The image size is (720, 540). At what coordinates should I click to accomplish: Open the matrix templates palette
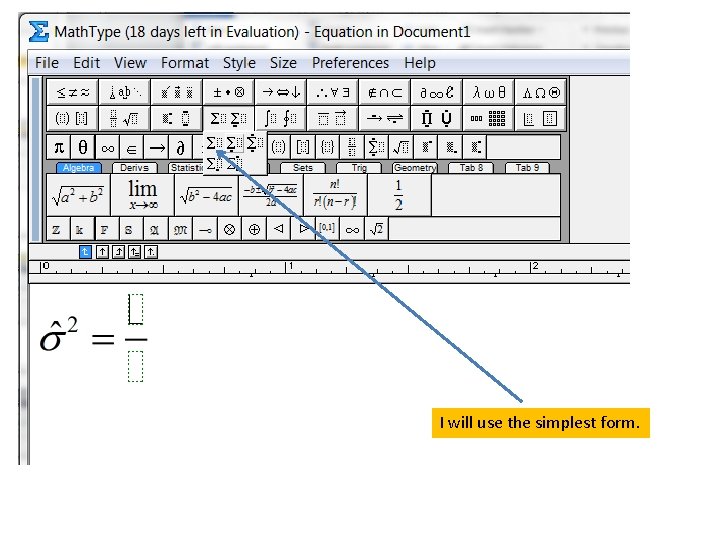point(489,118)
